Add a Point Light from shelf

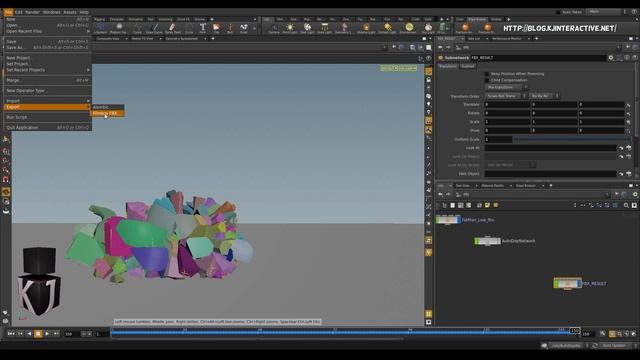290,28
